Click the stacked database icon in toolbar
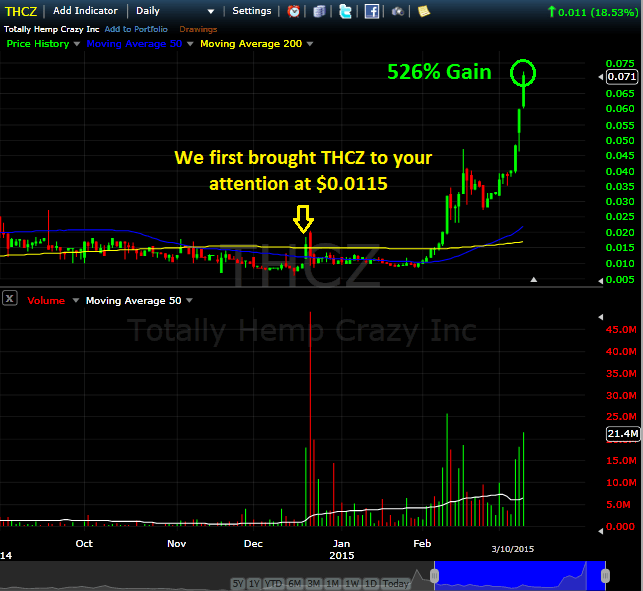The image size is (643, 591). (319, 11)
